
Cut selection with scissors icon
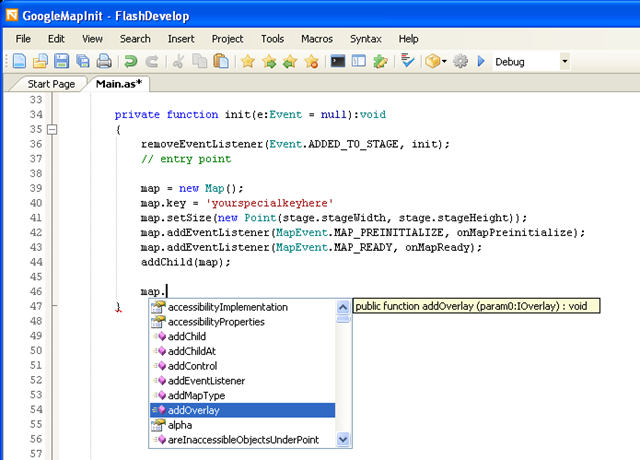[x=178, y=61]
